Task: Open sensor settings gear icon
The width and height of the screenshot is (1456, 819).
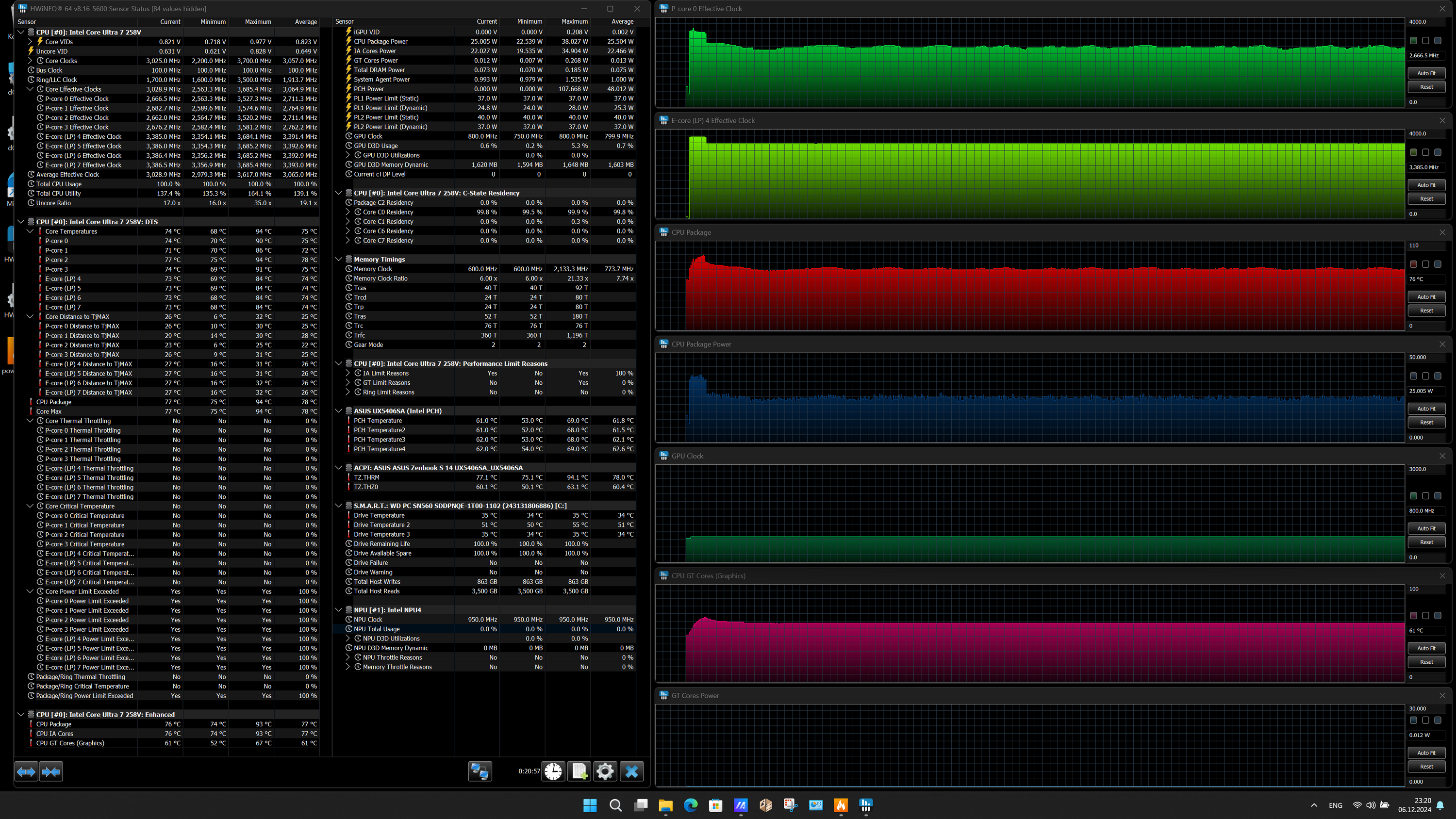Action: point(605,771)
